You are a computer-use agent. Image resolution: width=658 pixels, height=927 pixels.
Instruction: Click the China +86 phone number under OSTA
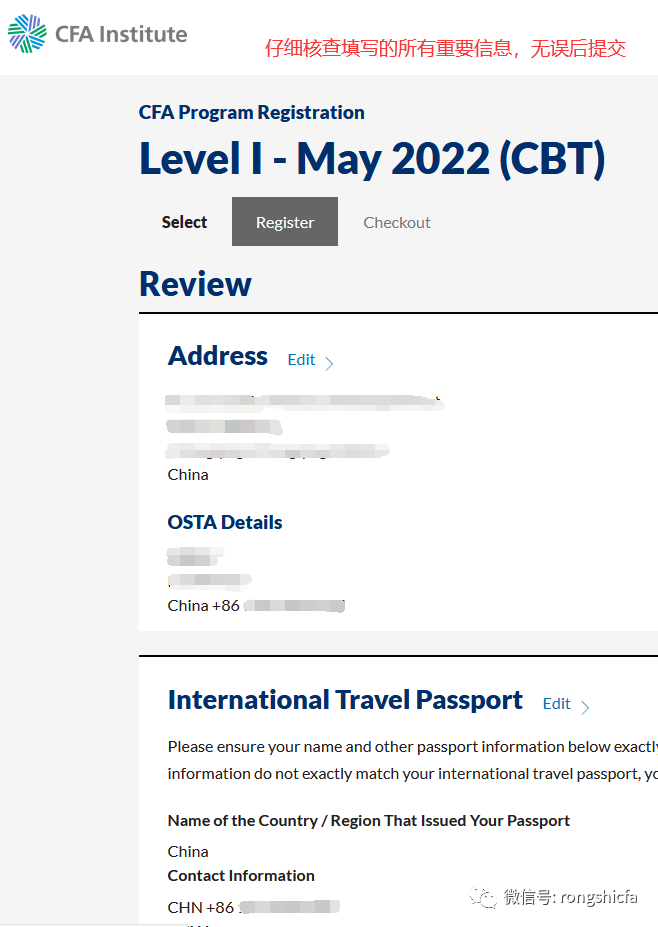[256, 606]
